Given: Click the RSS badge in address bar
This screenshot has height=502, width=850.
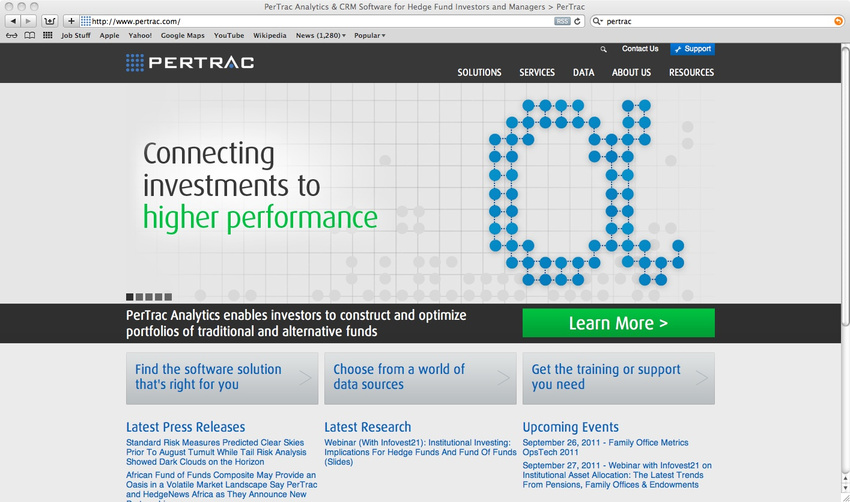Looking at the screenshot, I should click(x=562, y=21).
